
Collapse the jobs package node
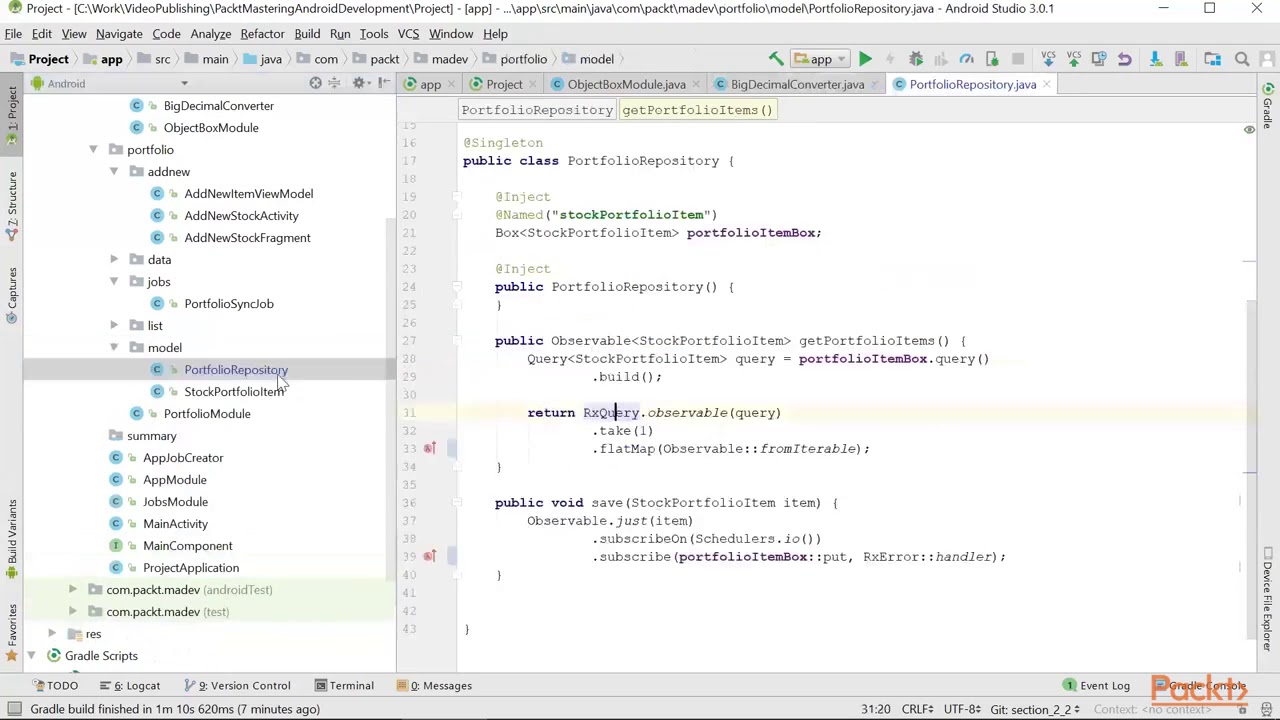114,282
